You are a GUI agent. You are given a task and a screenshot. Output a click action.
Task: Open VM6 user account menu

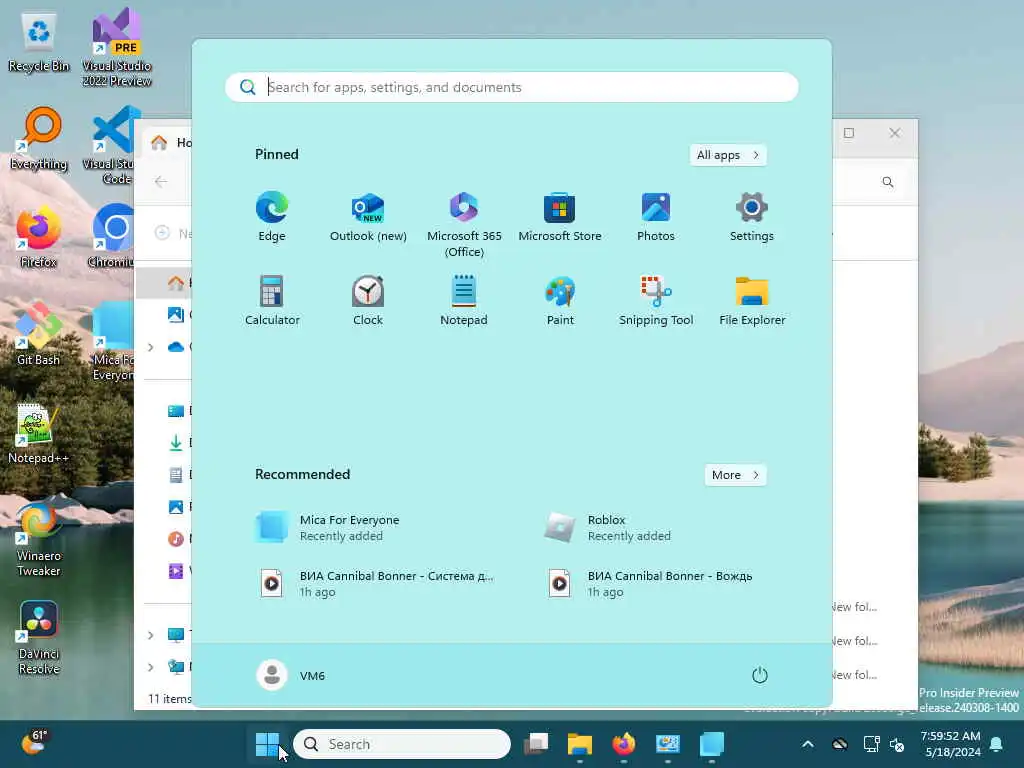(x=291, y=675)
